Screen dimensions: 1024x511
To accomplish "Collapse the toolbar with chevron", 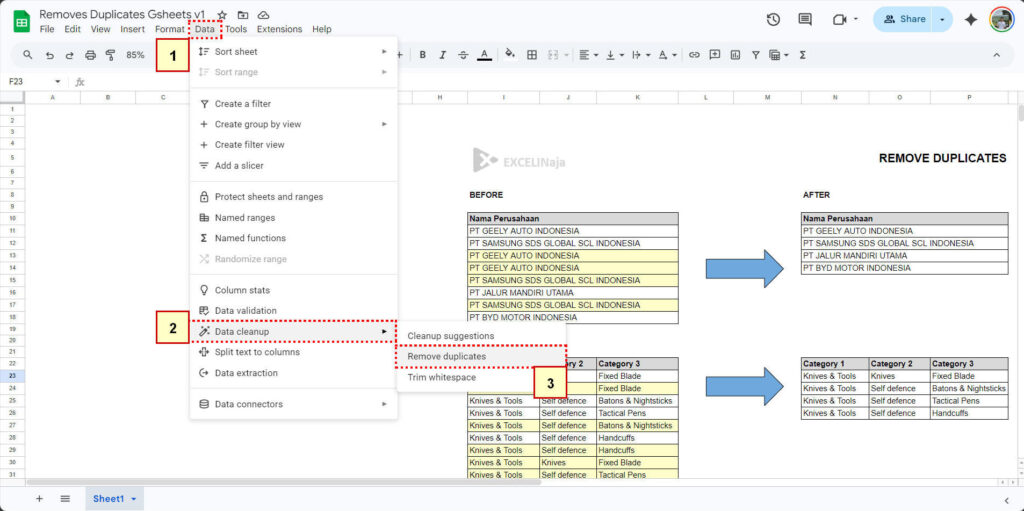I will pos(997,55).
